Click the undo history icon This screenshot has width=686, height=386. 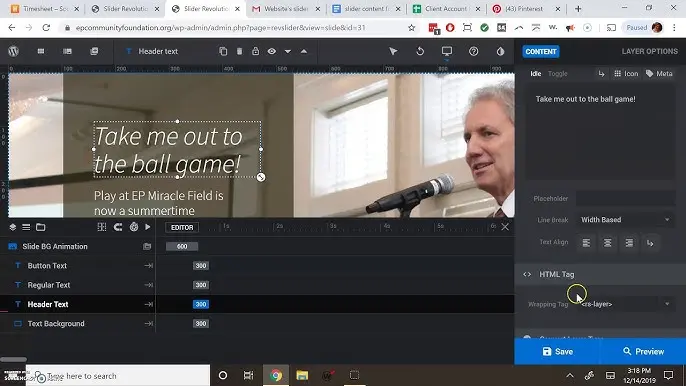[x=420, y=51]
